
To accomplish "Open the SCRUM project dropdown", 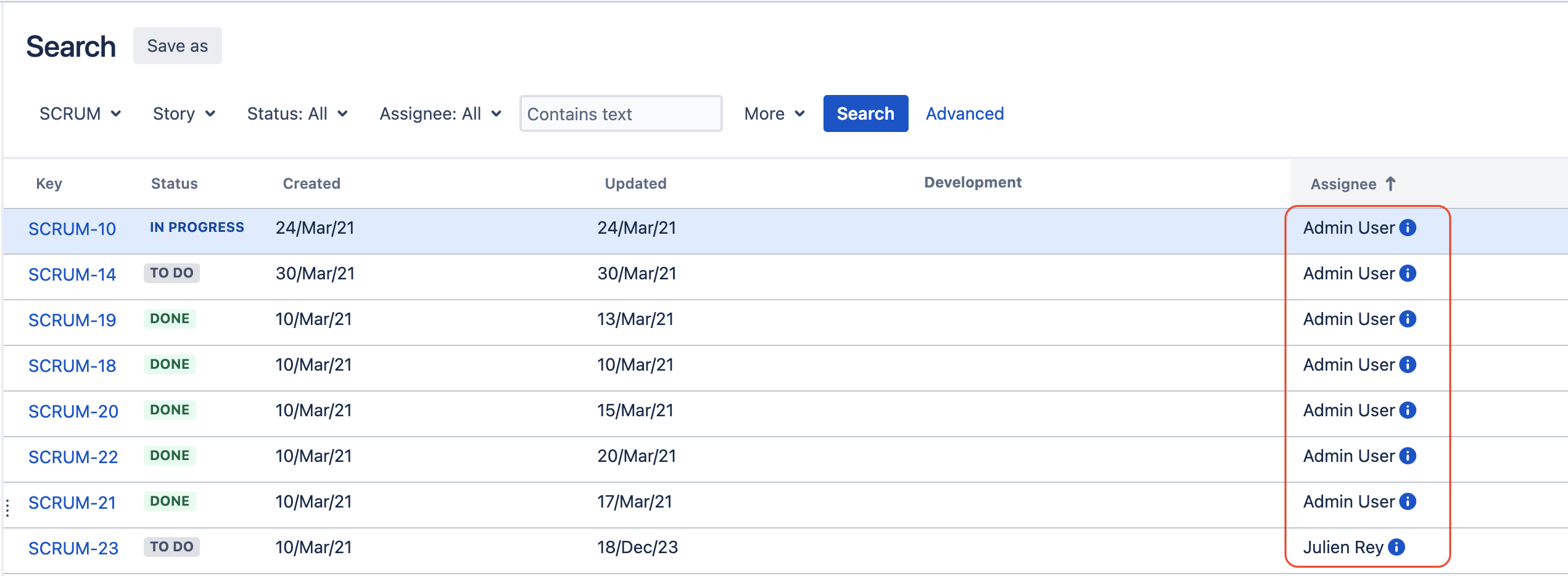I will 80,114.
